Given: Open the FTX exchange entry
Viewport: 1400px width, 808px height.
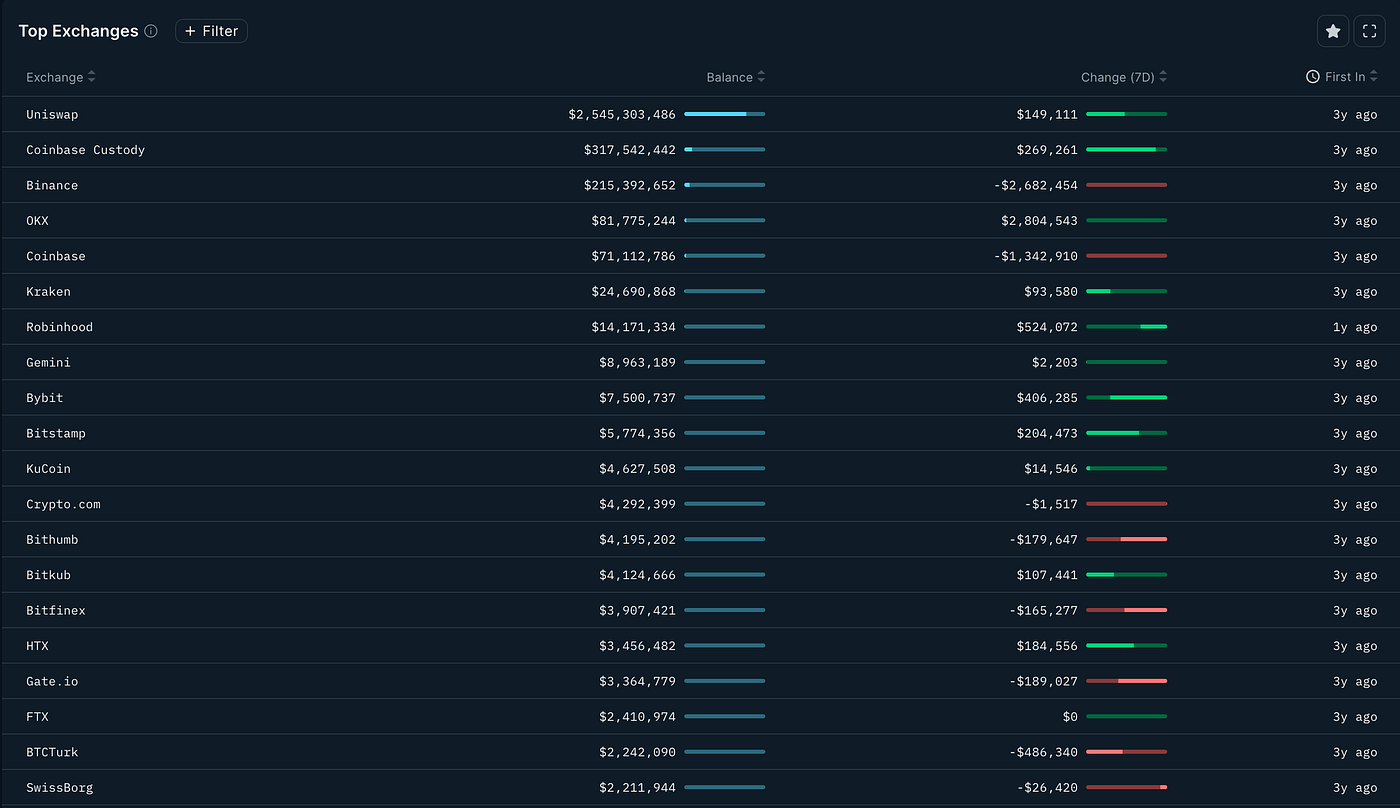Looking at the screenshot, I should 37,717.
